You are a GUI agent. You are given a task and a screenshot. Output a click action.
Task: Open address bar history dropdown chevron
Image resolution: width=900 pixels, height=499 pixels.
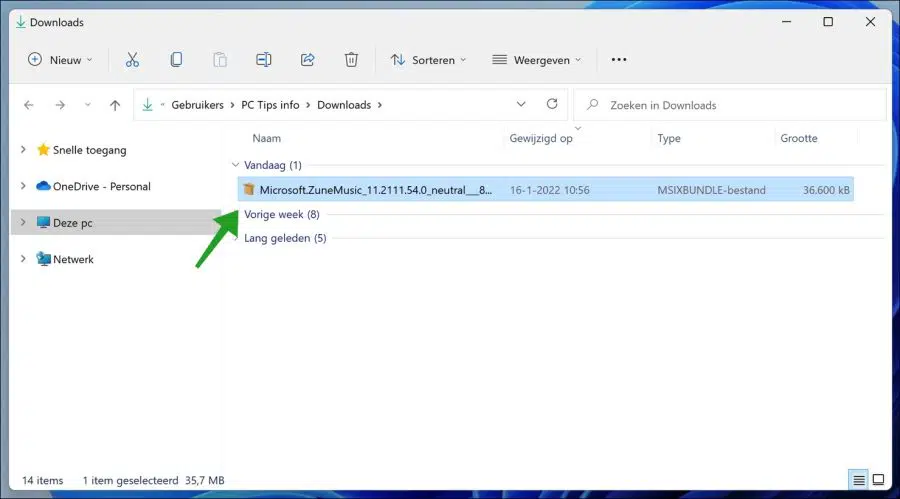click(x=521, y=105)
